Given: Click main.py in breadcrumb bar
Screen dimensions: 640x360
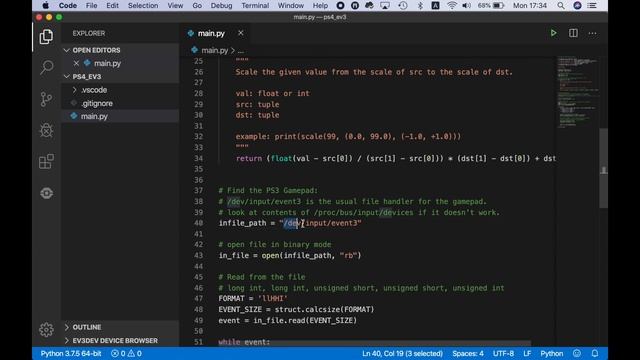Looking at the screenshot, I should (x=214, y=51).
